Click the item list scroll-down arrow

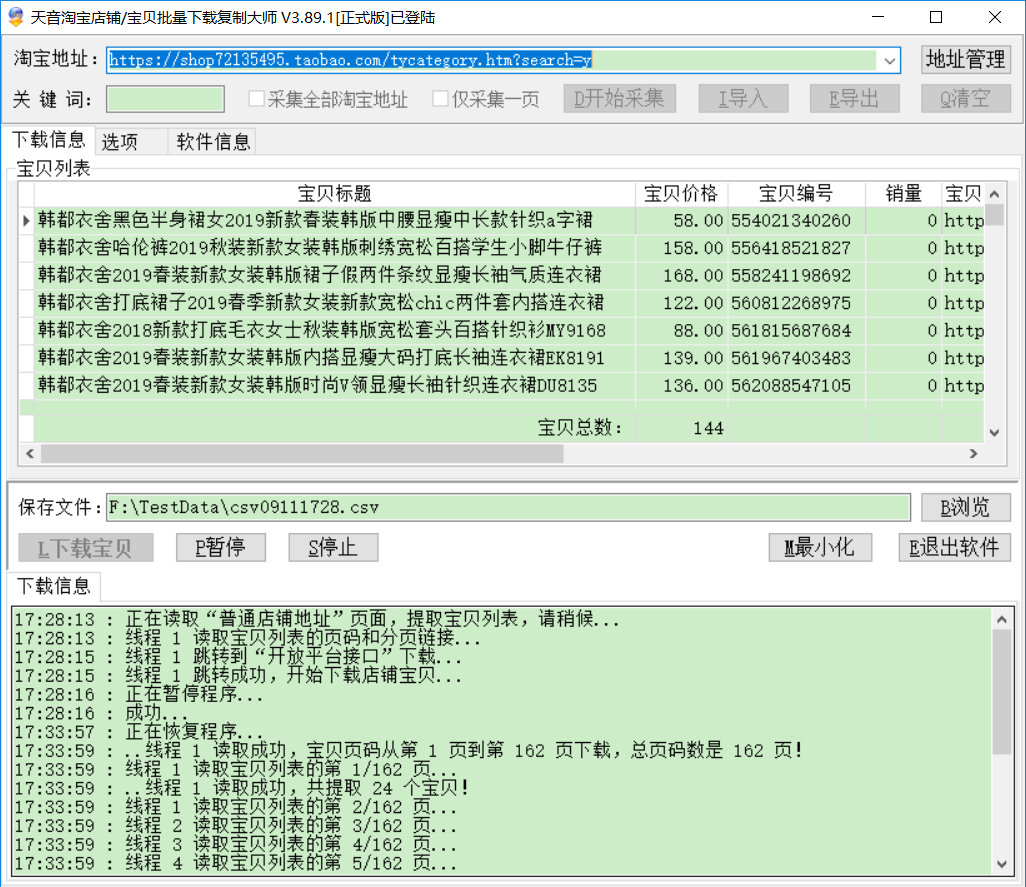[x=994, y=432]
